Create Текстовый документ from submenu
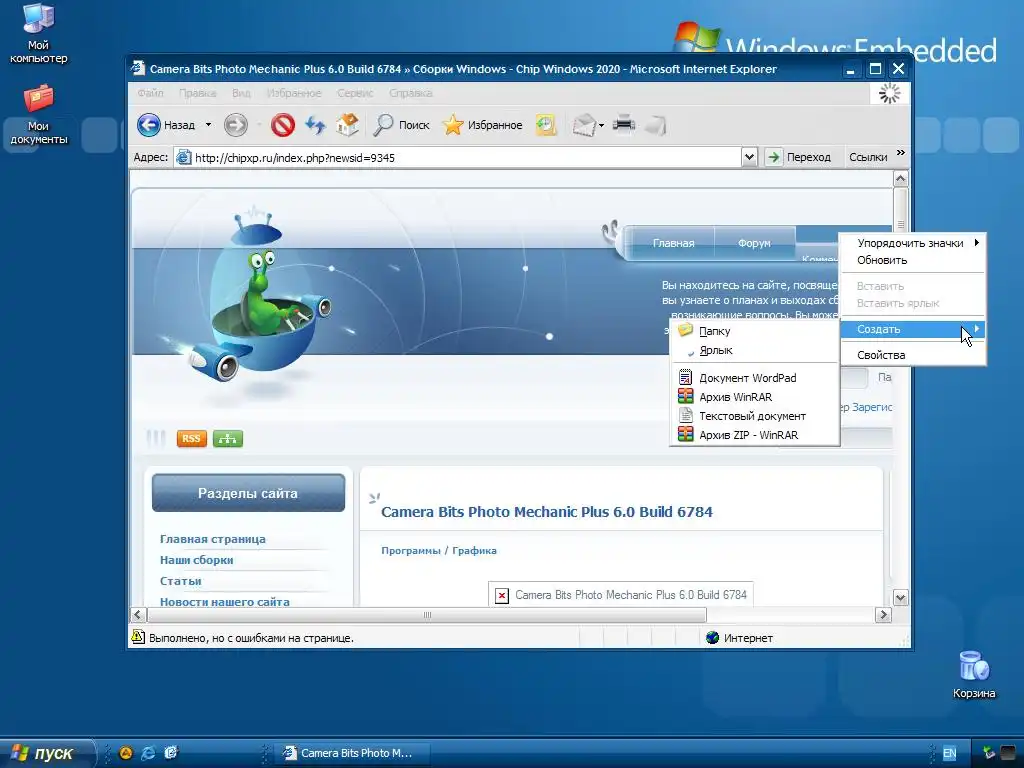Screen dimensions: 1024x768 click(755, 415)
